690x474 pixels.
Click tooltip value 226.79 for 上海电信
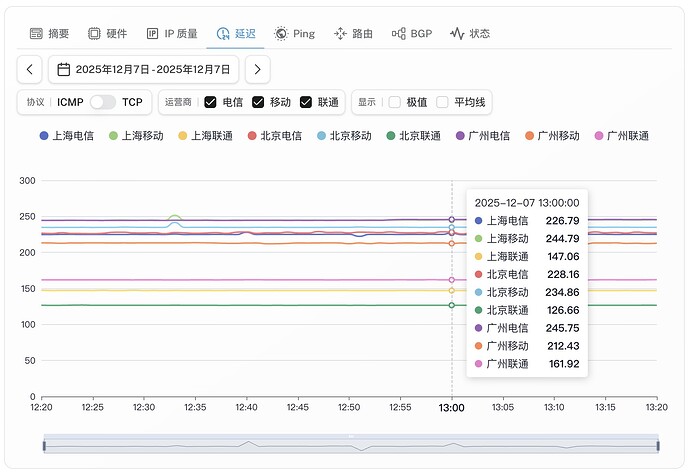coord(562,221)
